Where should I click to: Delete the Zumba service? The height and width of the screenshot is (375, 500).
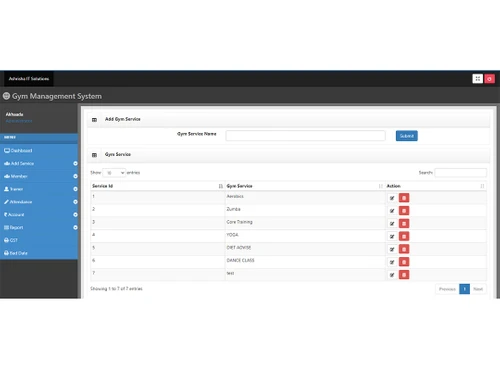click(x=404, y=211)
